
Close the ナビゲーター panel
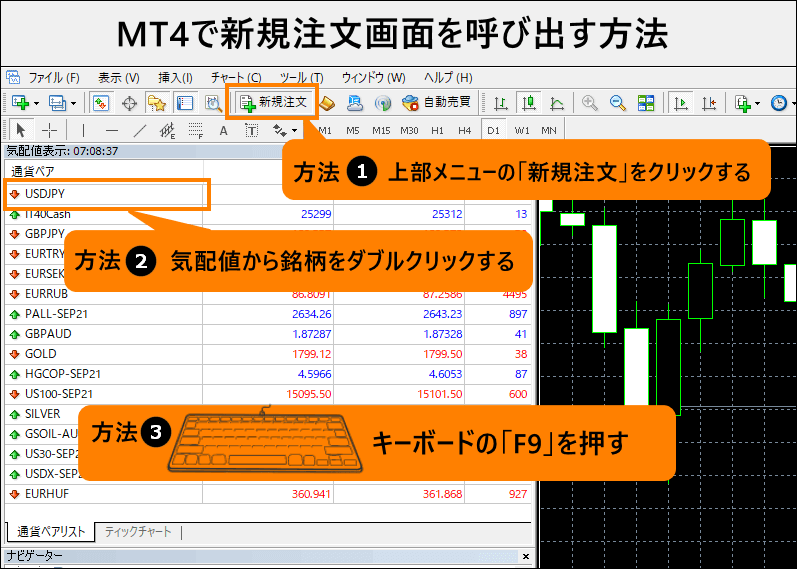point(526,556)
